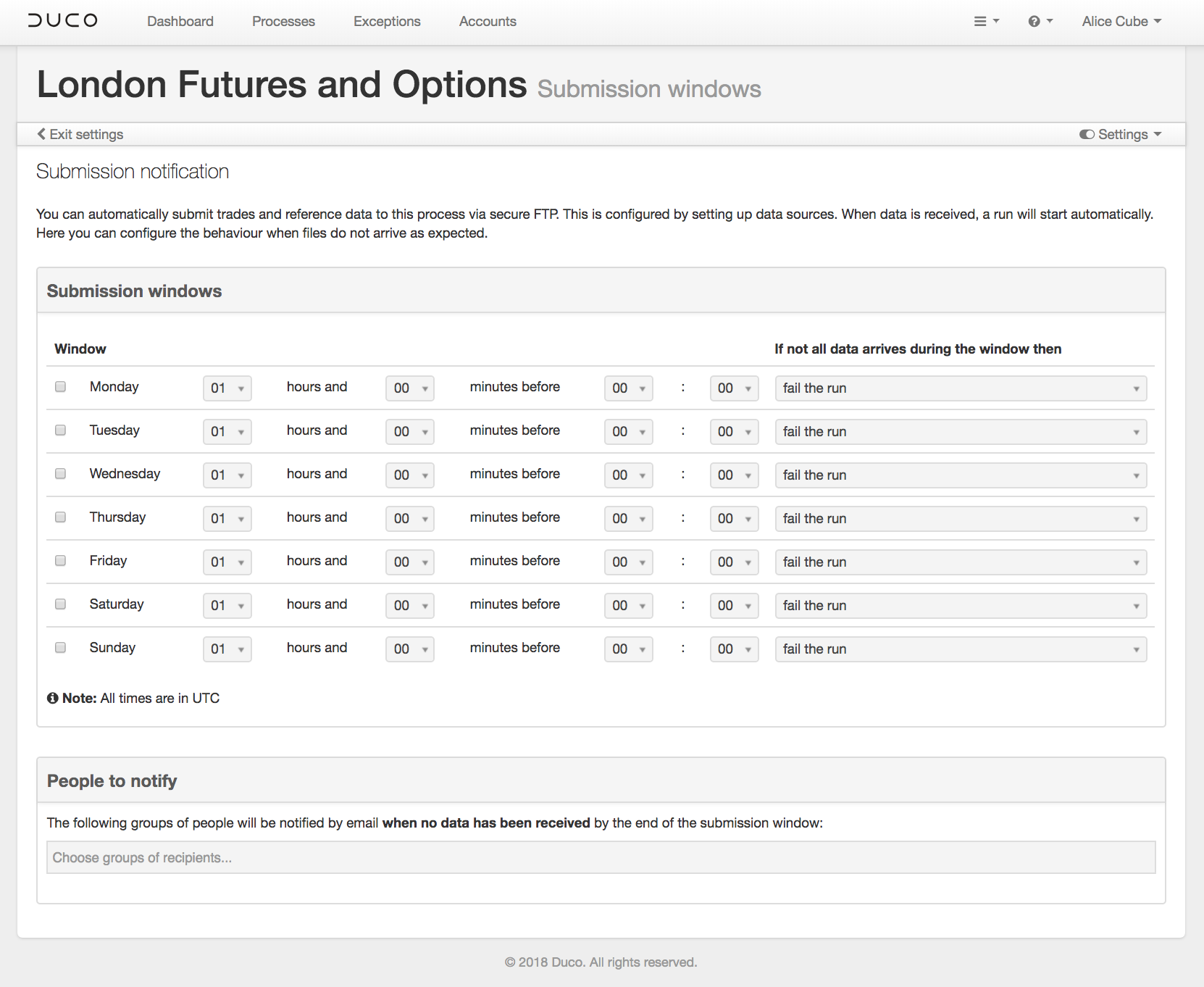Screen dimensions: 1204x987
Task: Open Friday's hours-before dropdown
Action: (x=227, y=562)
